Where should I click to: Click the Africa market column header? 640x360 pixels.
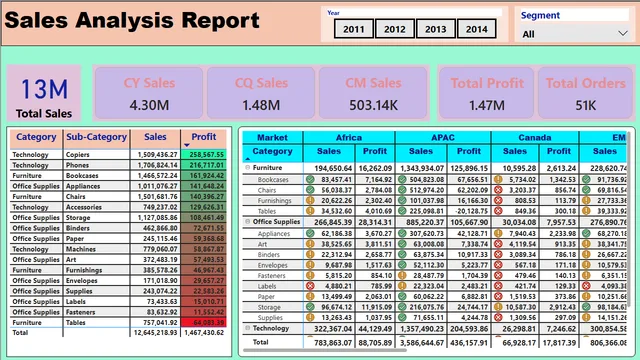(349, 138)
